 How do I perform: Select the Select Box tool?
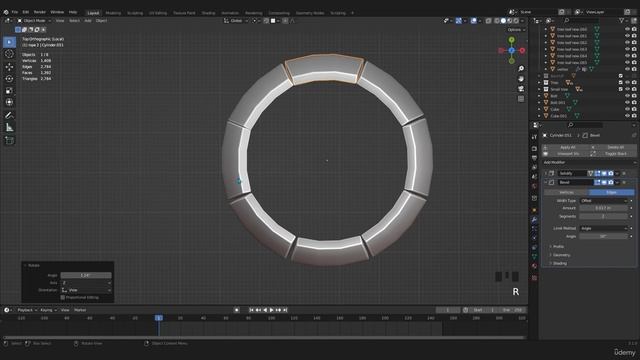(x=9, y=42)
